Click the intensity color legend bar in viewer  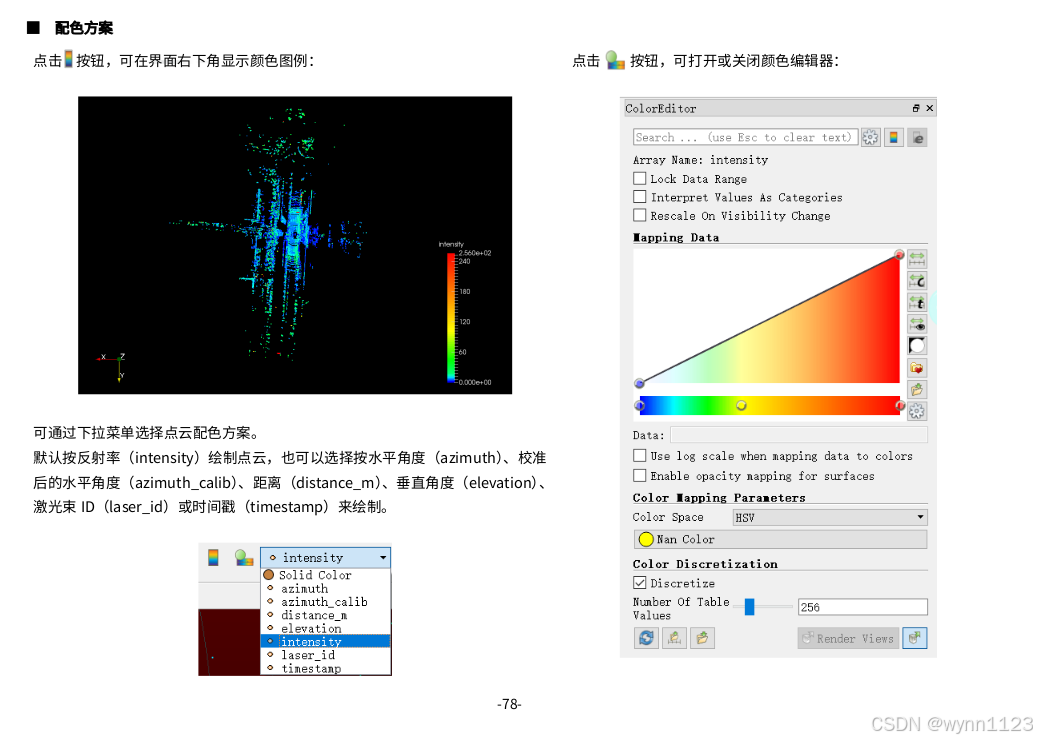(452, 318)
